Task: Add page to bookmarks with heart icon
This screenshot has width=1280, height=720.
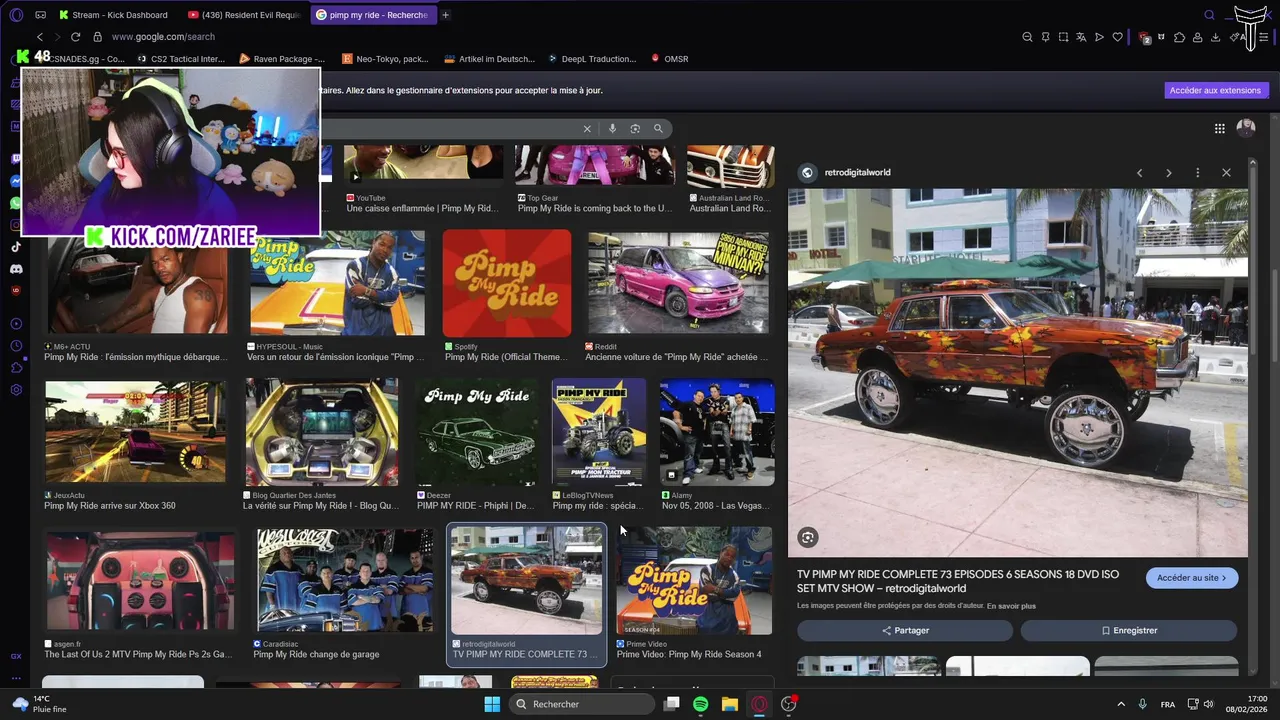Action: (1117, 37)
